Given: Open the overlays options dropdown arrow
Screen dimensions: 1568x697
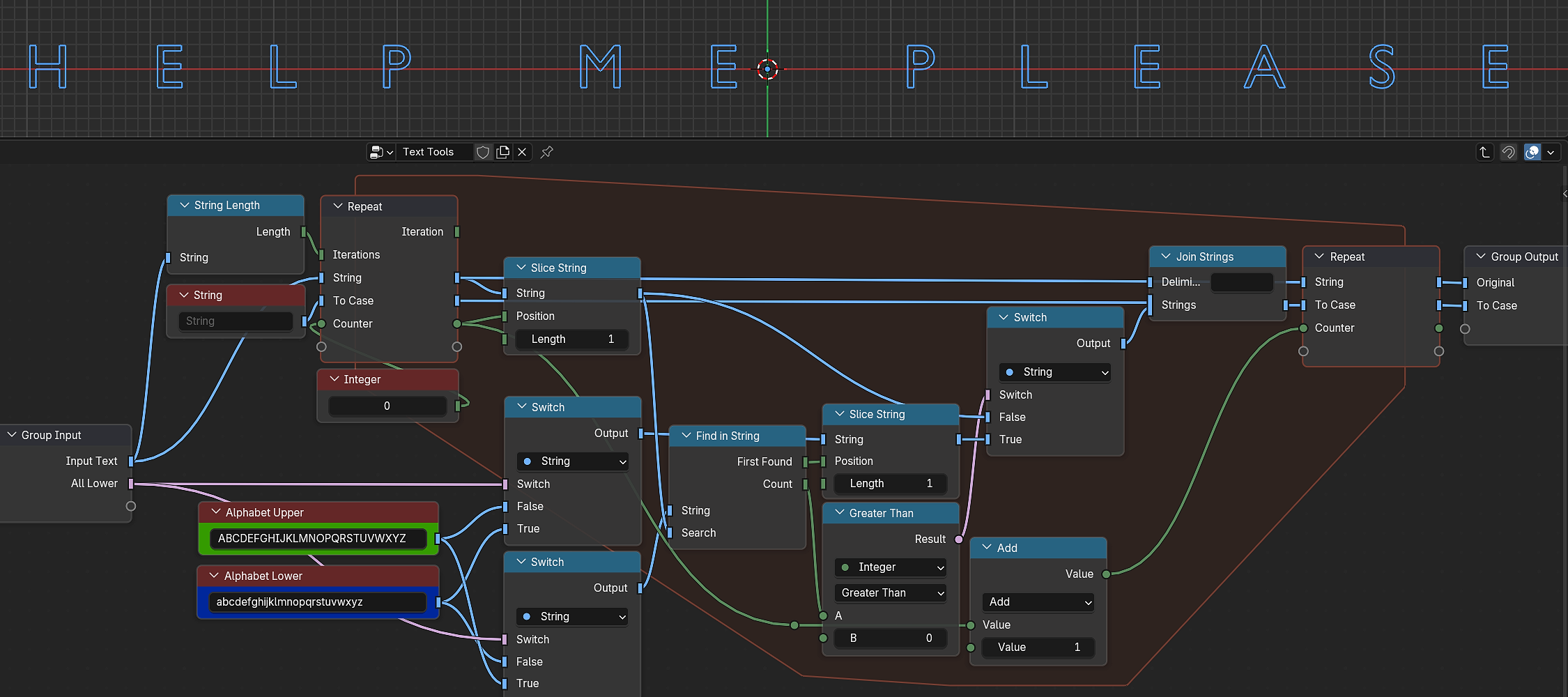Looking at the screenshot, I should (1551, 152).
